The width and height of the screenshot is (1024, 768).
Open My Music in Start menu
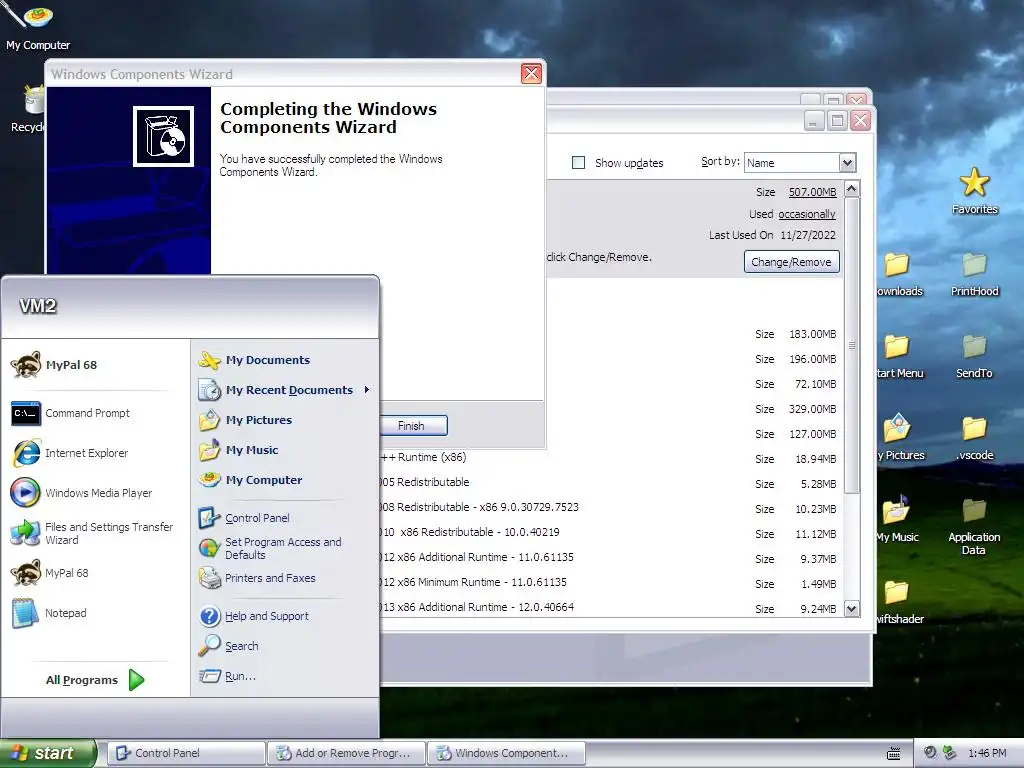[239, 450]
